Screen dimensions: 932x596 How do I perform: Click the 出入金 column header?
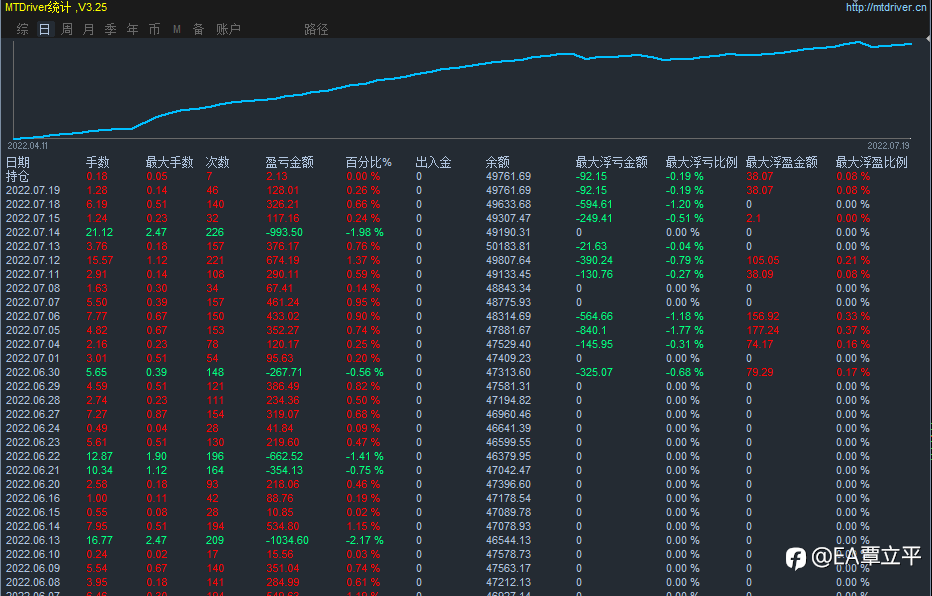pos(433,162)
